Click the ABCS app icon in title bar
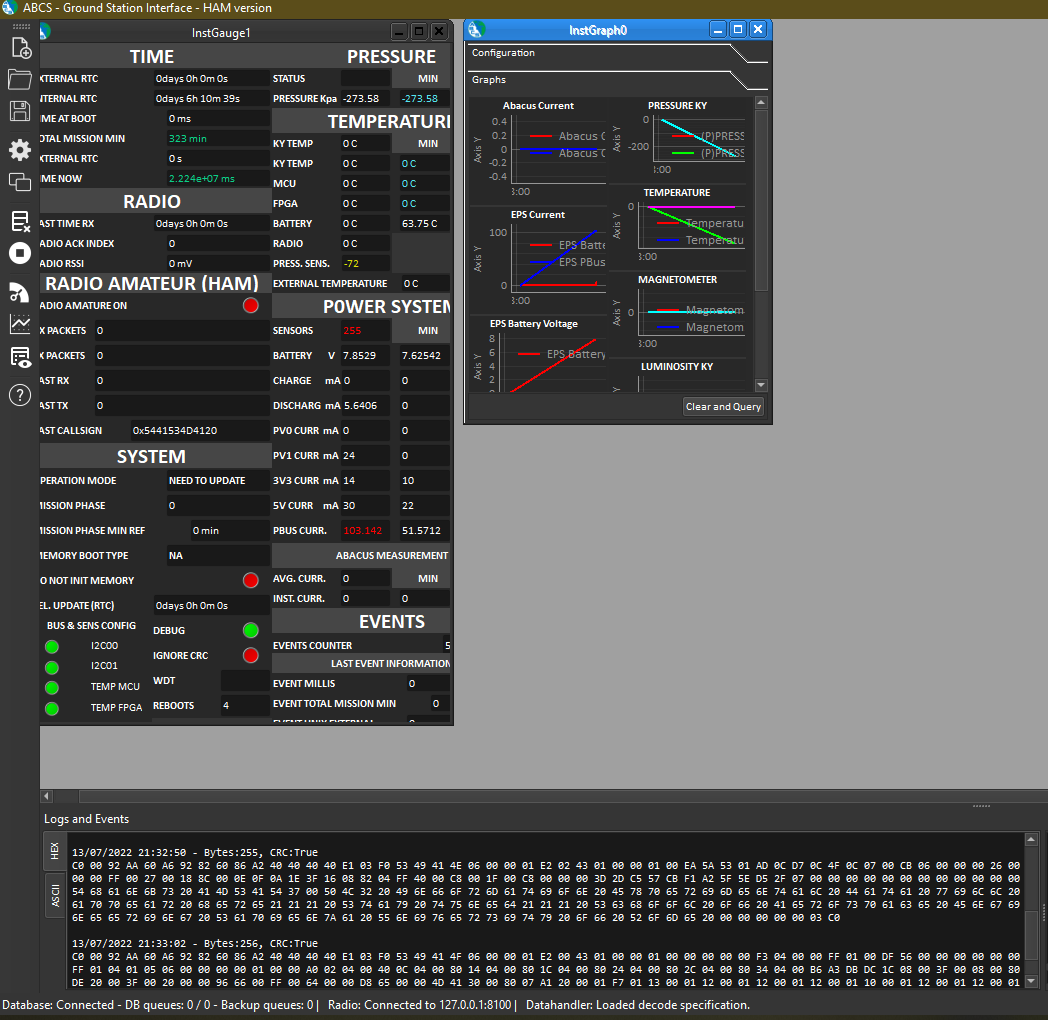Screen dimensions: 1048x1020 (x=9, y=8)
